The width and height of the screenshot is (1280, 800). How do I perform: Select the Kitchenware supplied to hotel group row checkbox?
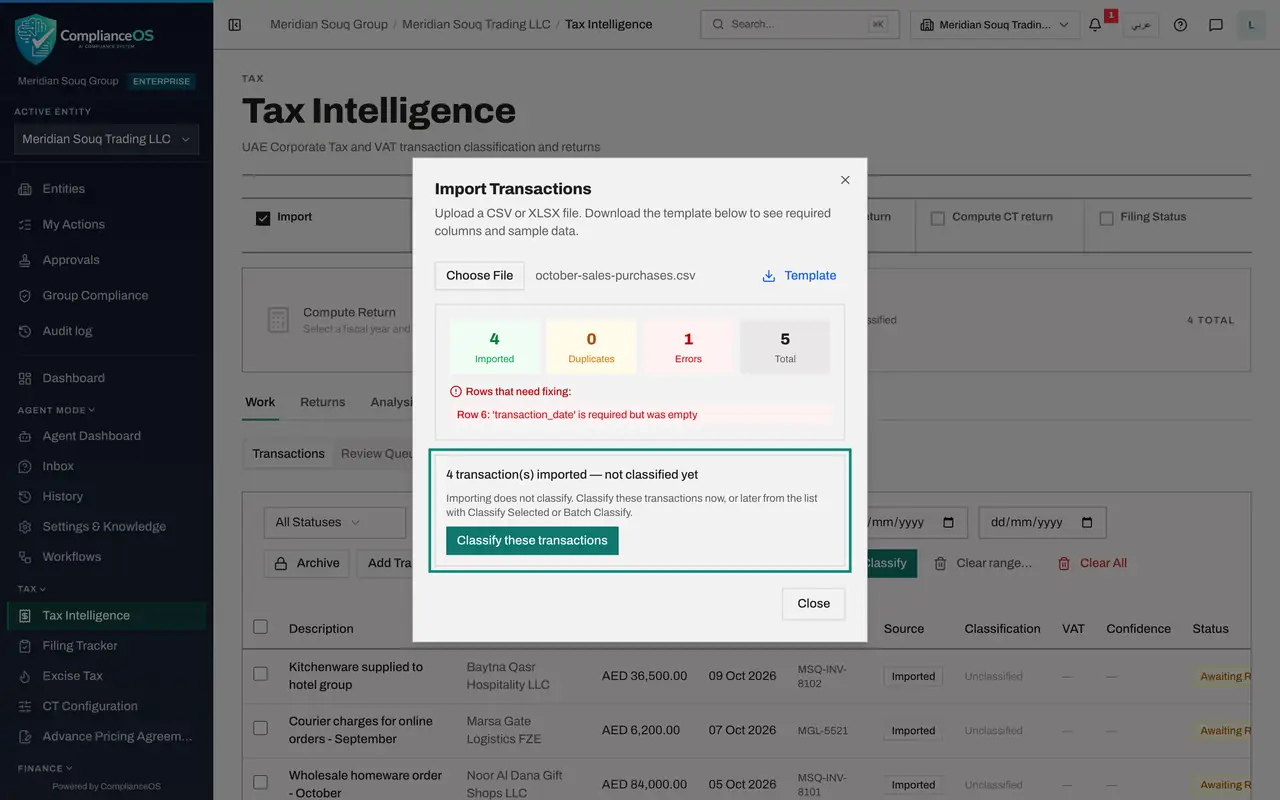coord(261,675)
